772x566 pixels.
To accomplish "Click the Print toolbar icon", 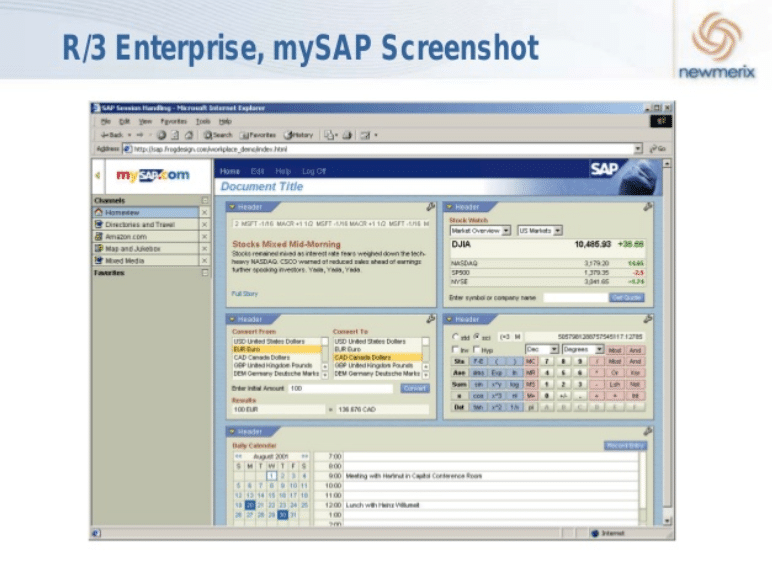I will click(x=348, y=134).
